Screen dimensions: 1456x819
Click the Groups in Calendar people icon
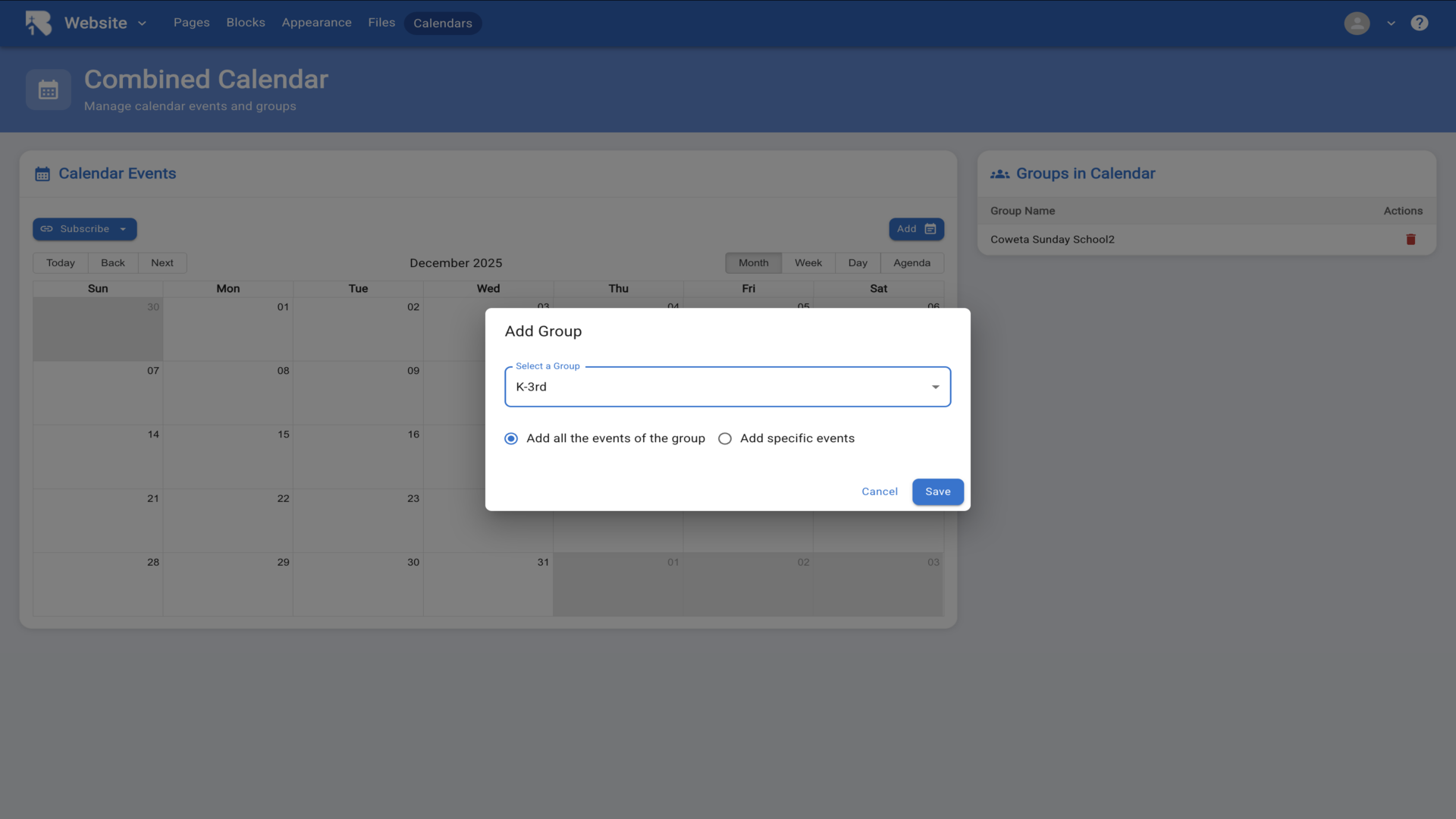pos(999,174)
